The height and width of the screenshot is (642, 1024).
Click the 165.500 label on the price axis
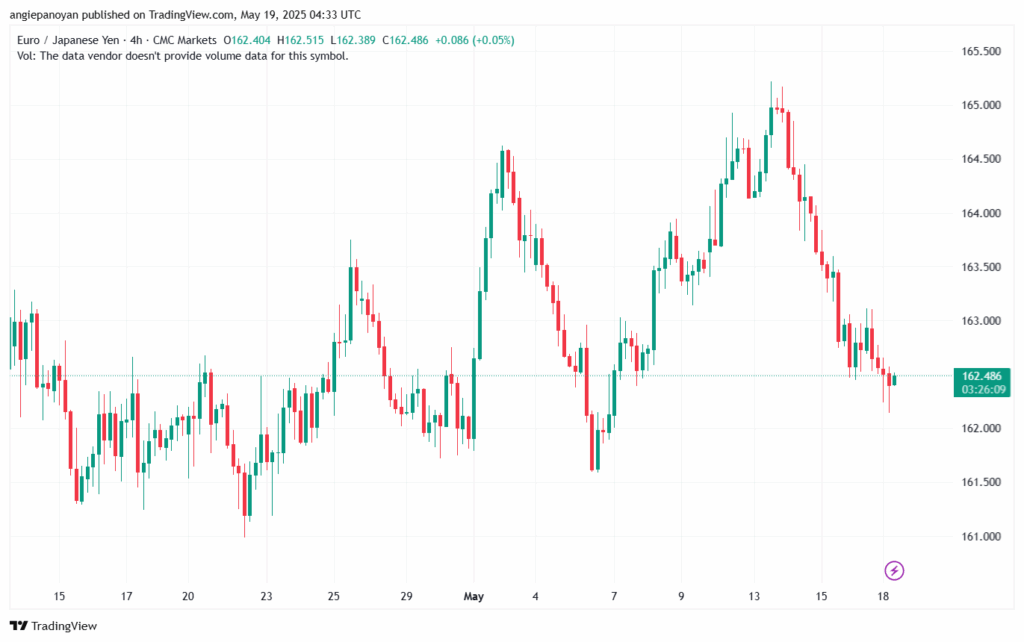click(x=979, y=51)
